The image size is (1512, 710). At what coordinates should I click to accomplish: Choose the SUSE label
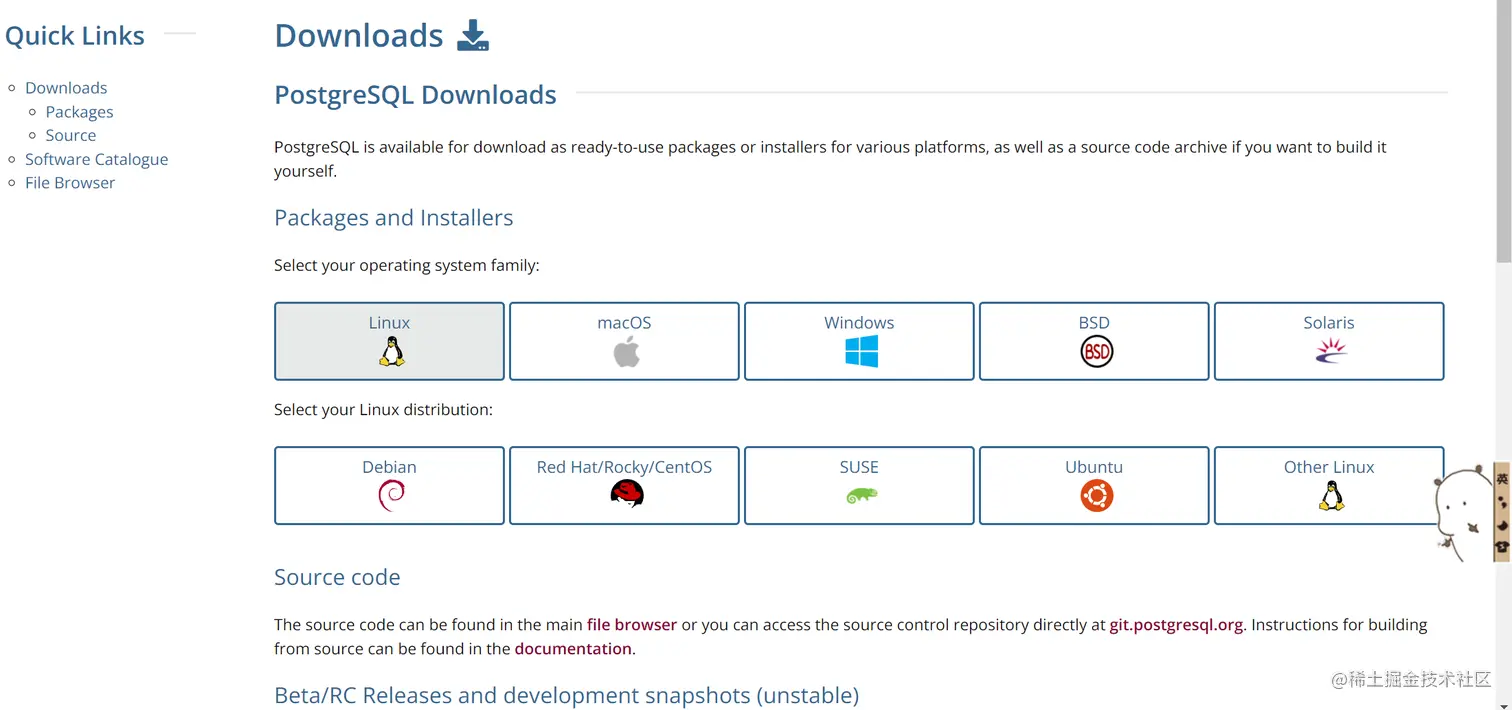click(x=859, y=467)
